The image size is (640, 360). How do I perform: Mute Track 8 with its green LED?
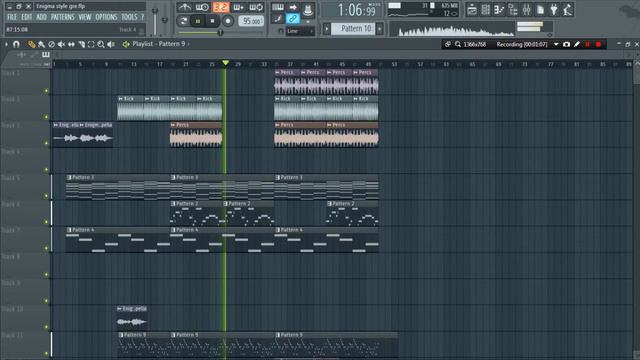point(46,274)
